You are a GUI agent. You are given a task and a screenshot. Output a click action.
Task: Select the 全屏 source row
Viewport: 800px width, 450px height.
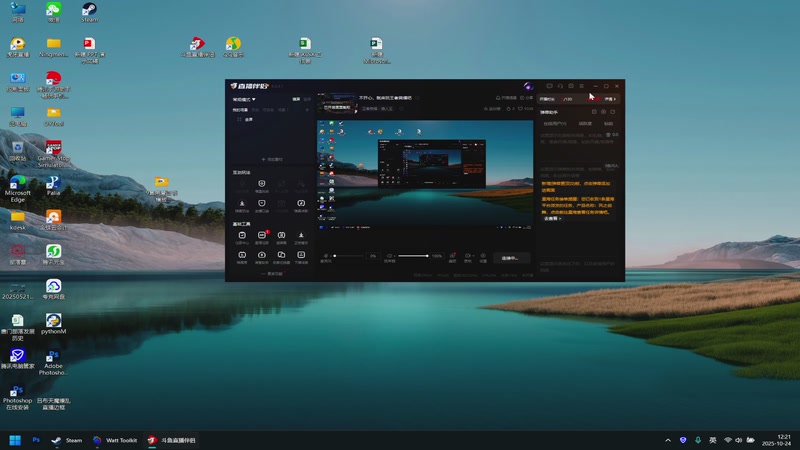(273, 119)
